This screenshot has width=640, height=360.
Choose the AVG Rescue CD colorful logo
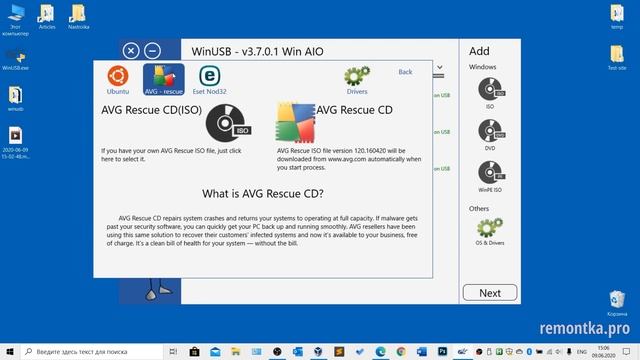tap(296, 123)
